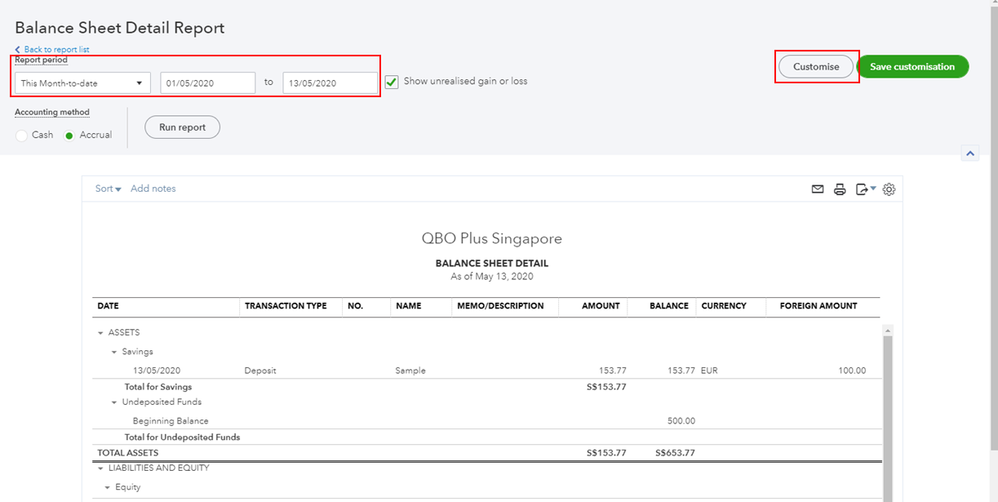Viewport: 998px width, 502px height.
Task: Click Save customisation button
Action: [x=912, y=67]
